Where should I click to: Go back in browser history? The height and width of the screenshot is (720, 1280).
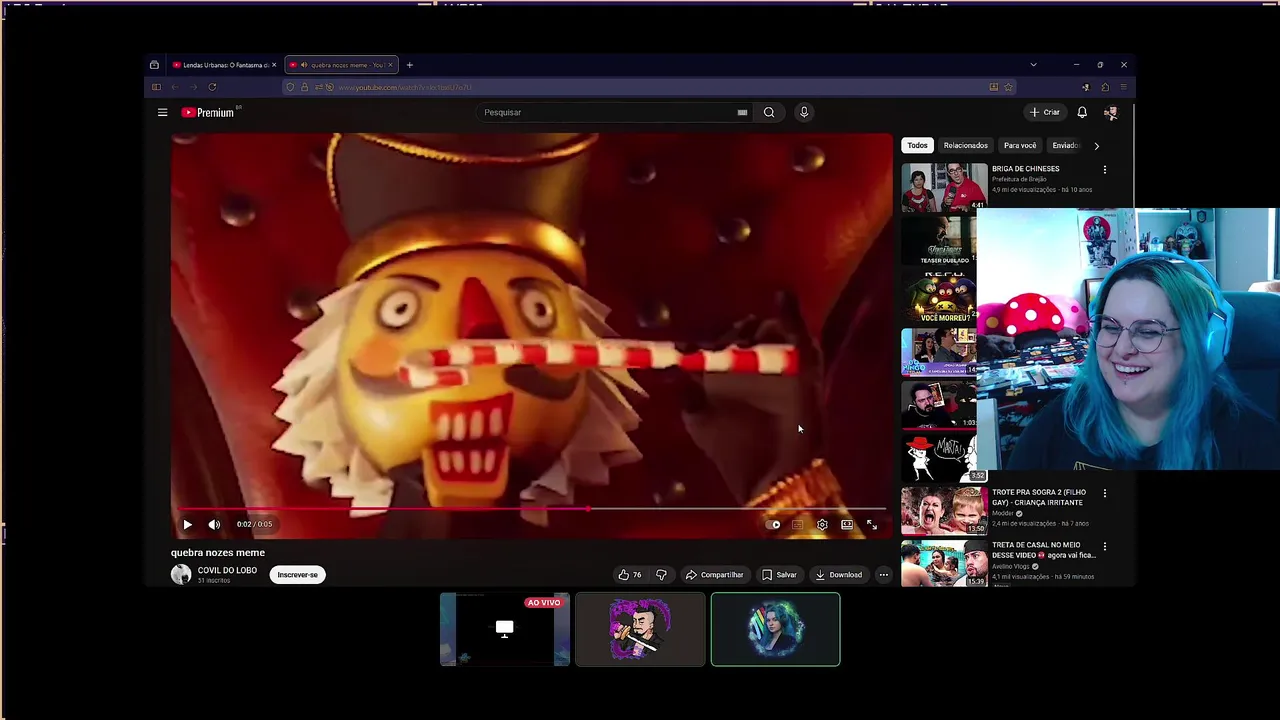point(175,87)
